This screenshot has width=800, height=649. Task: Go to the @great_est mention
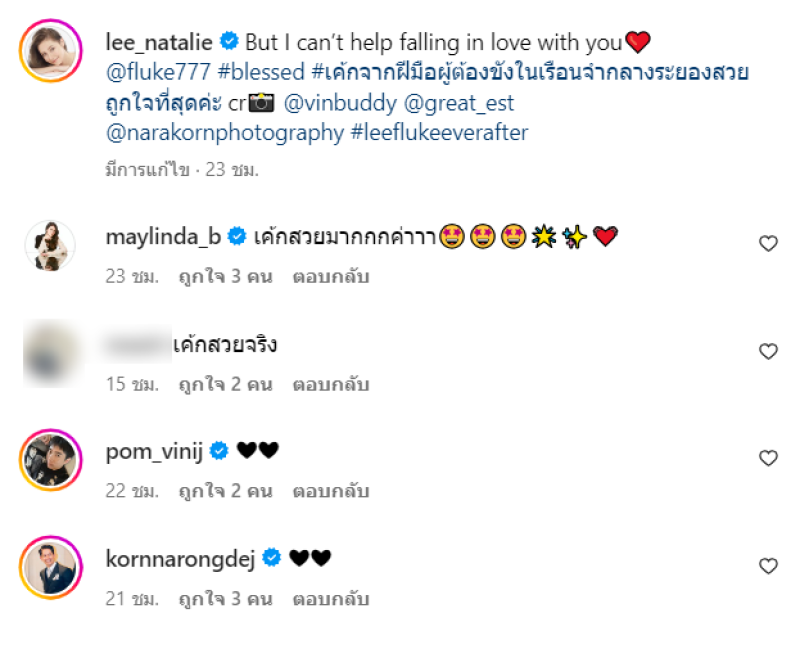tap(459, 102)
